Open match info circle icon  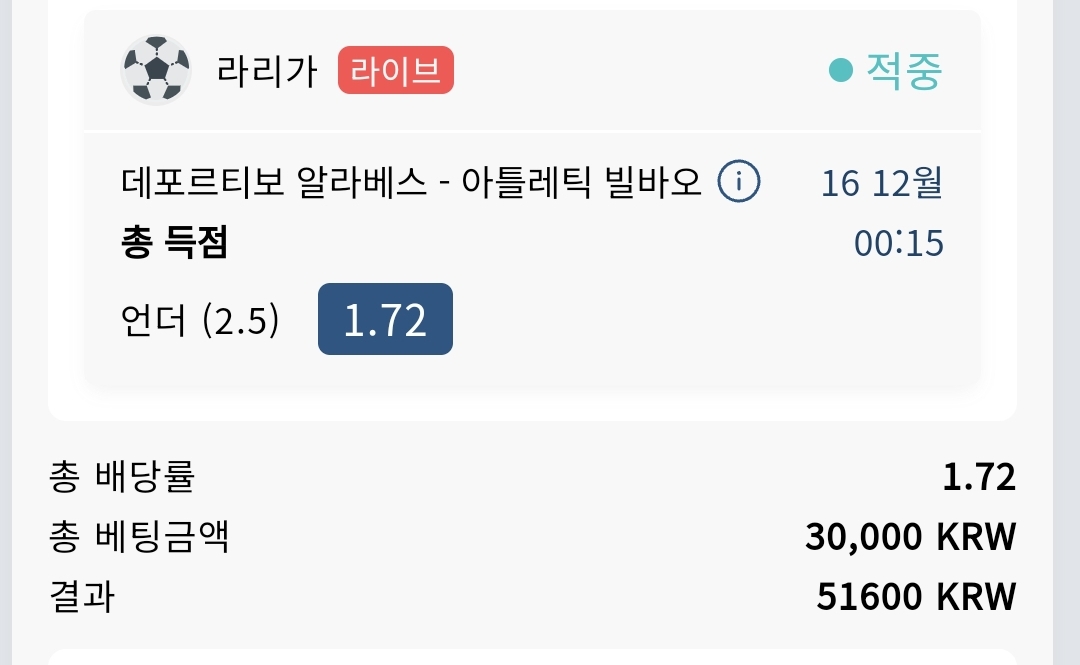pyautogui.click(x=738, y=181)
